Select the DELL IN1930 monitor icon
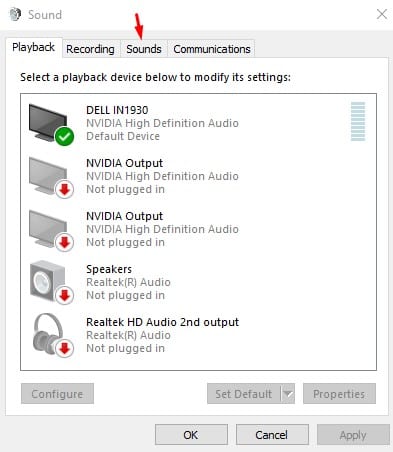Viewport: 393px width, 452px height. [51, 124]
